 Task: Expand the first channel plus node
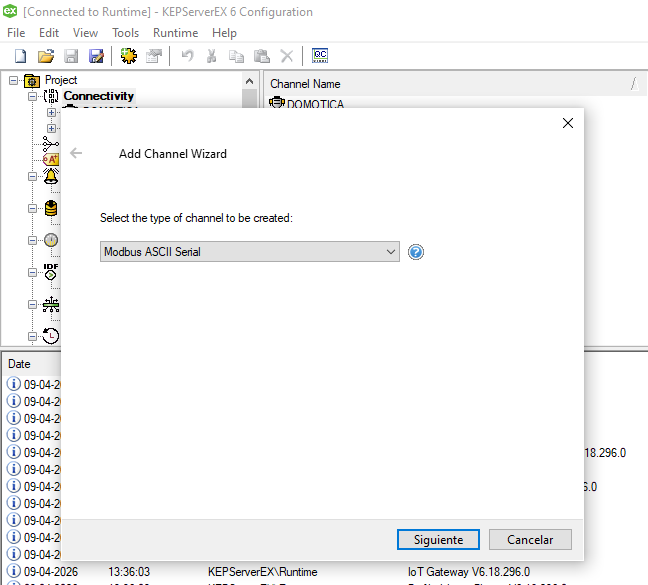[x=51, y=112]
